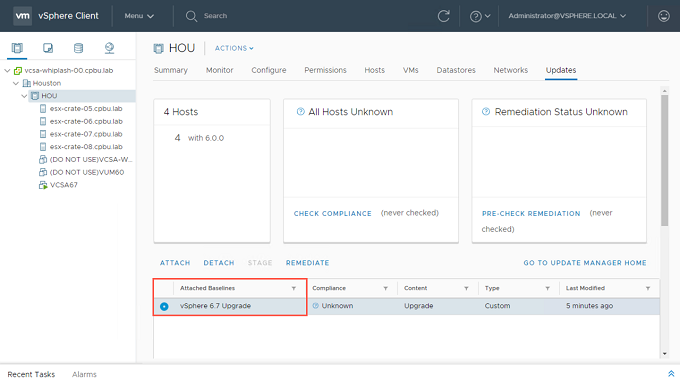Switch to the Configure tab

pos(269,70)
